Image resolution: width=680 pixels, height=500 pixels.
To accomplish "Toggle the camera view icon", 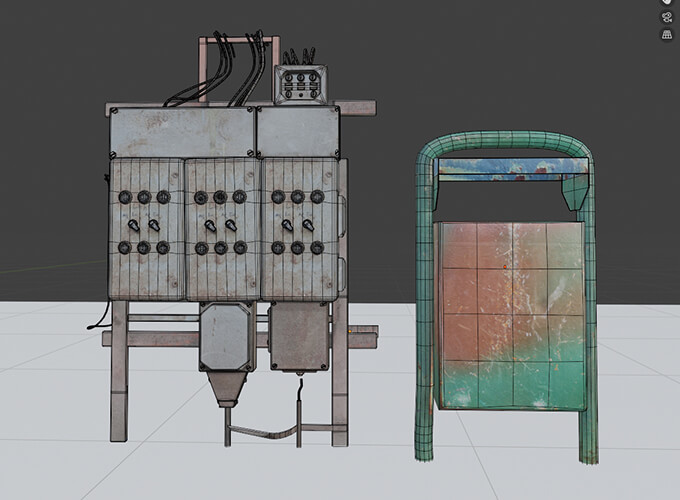I will point(668,18).
